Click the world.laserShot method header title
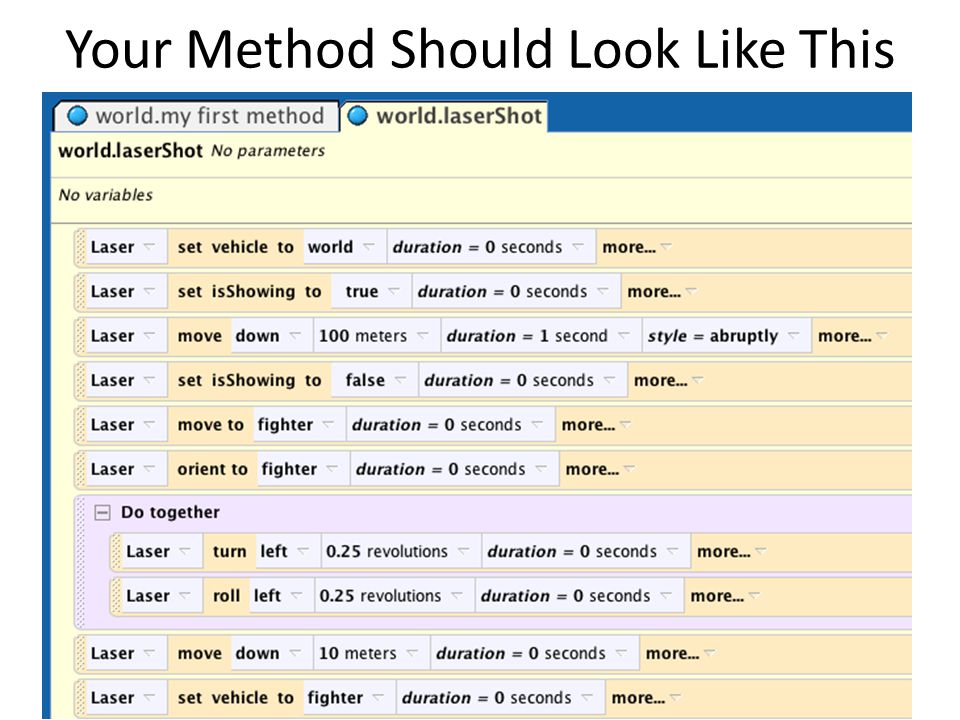Image resolution: width=960 pixels, height=720 pixels. point(130,151)
